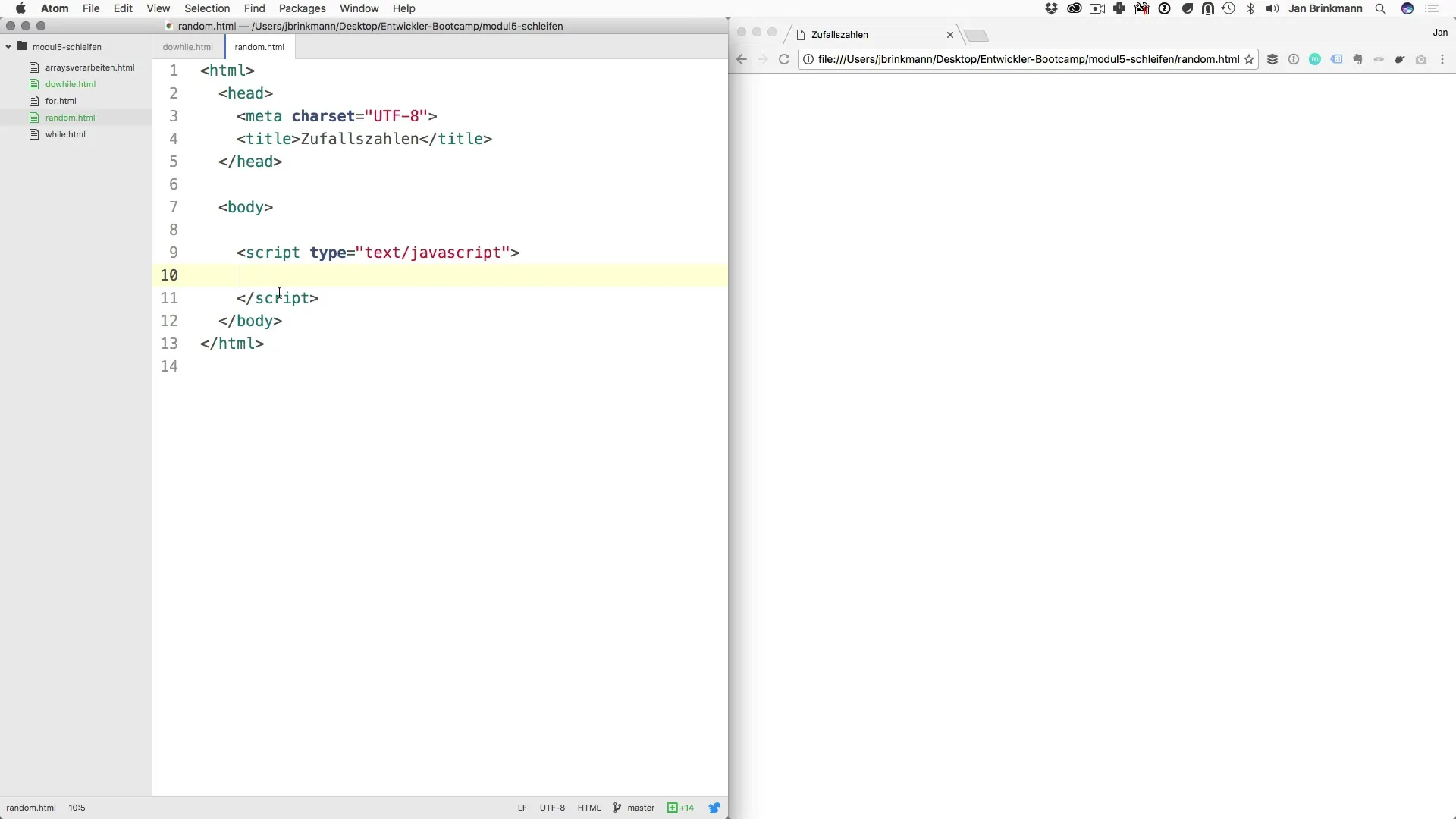Image resolution: width=1456 pixels, height=819 pixels.
Task: Collapse the modul5-schleifen project folder
Action: click(8, 47)
